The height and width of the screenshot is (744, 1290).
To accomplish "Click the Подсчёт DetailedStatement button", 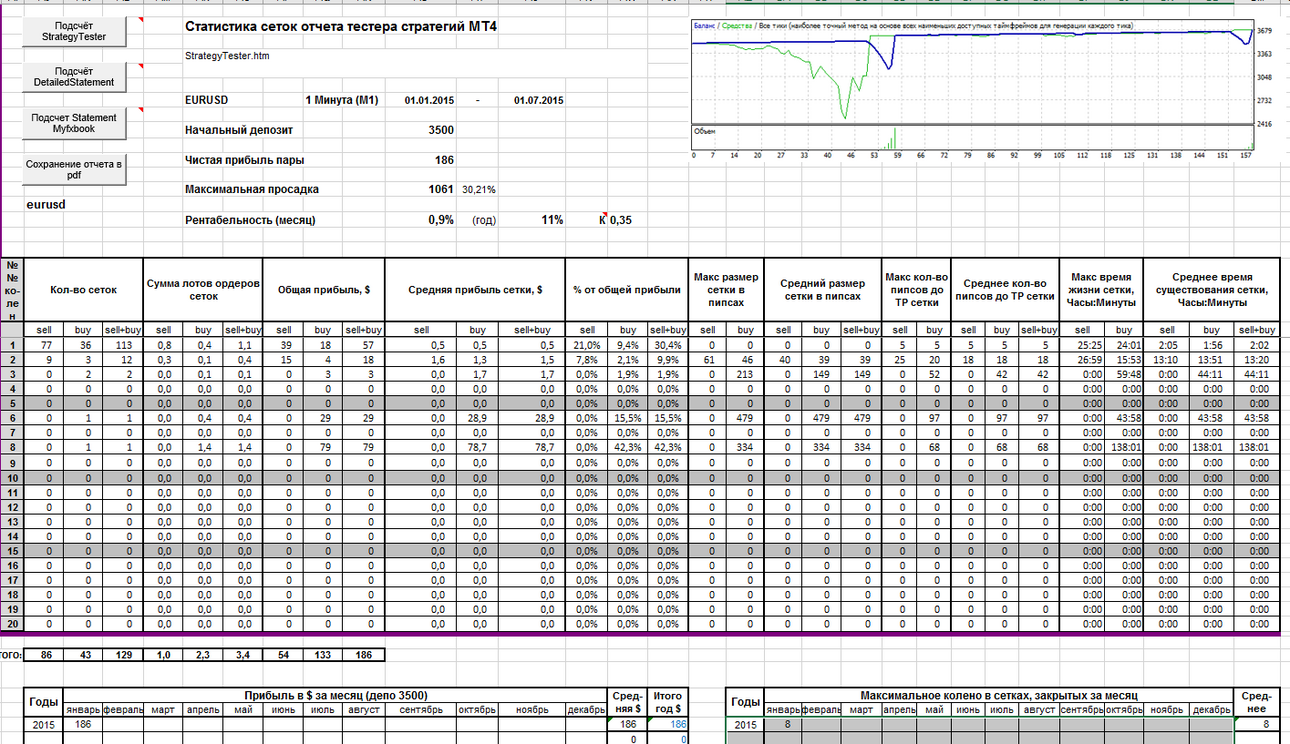I will (x=75, y=77).
